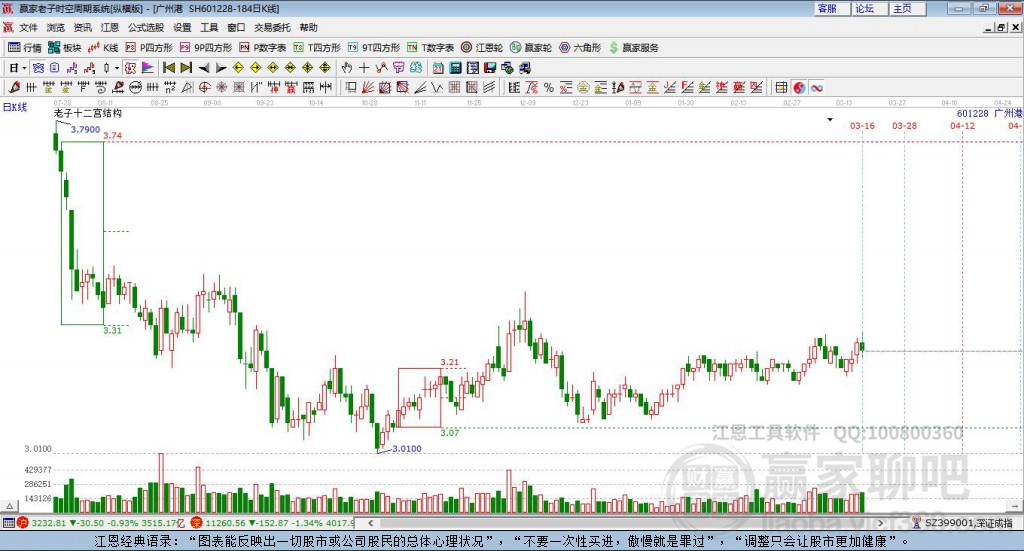1024x551 pixels.
Task: Select the hand pan tool
Action: click(347, 68)
